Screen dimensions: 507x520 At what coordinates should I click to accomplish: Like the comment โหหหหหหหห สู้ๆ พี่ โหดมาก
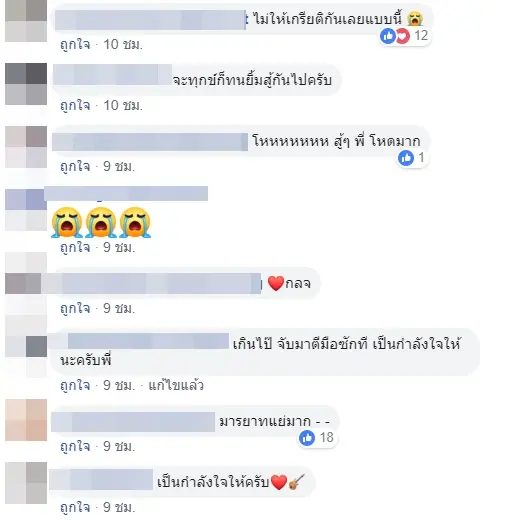[75, 166]
